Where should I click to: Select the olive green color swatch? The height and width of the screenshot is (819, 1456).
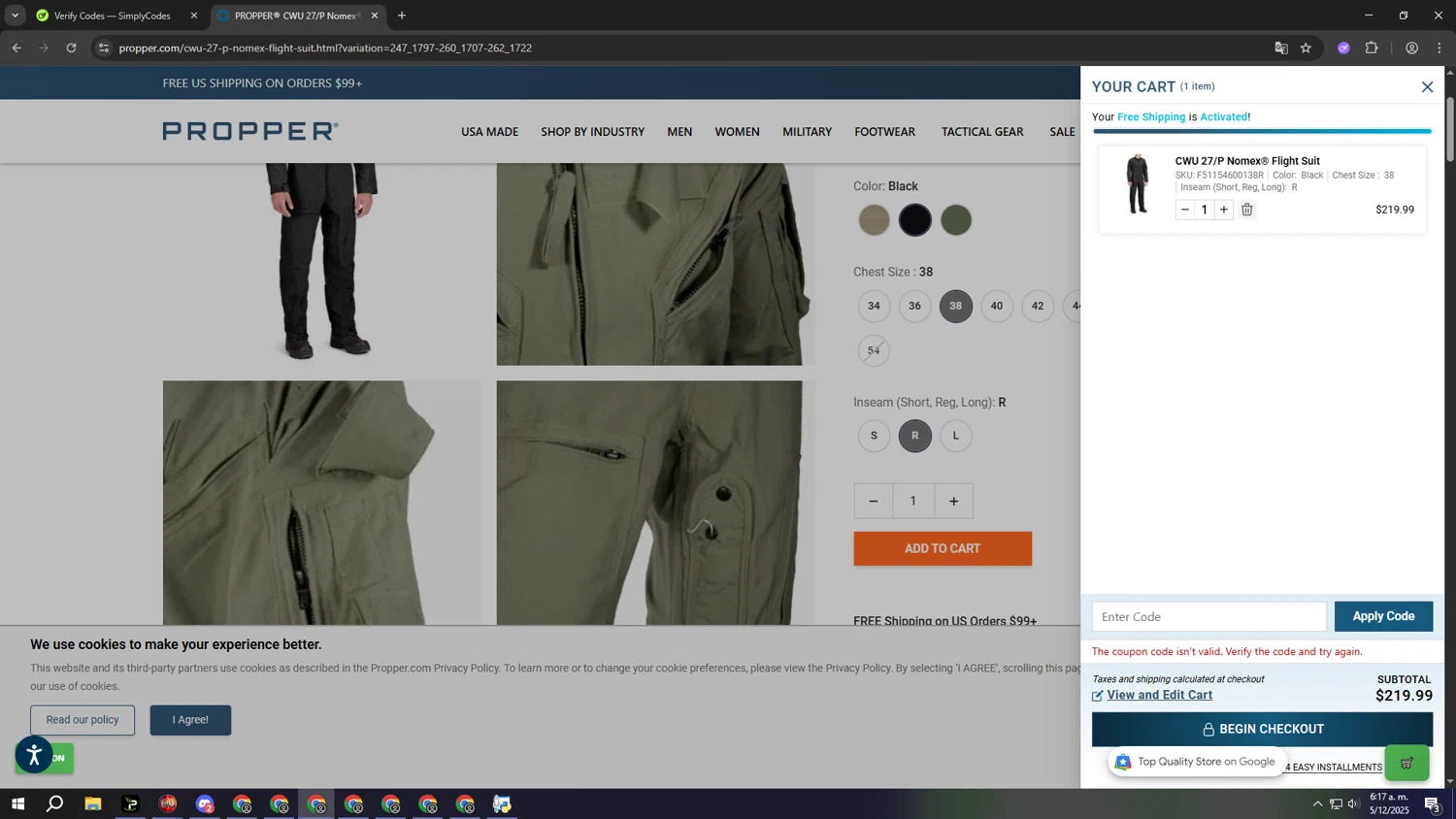tap(956, 220)
